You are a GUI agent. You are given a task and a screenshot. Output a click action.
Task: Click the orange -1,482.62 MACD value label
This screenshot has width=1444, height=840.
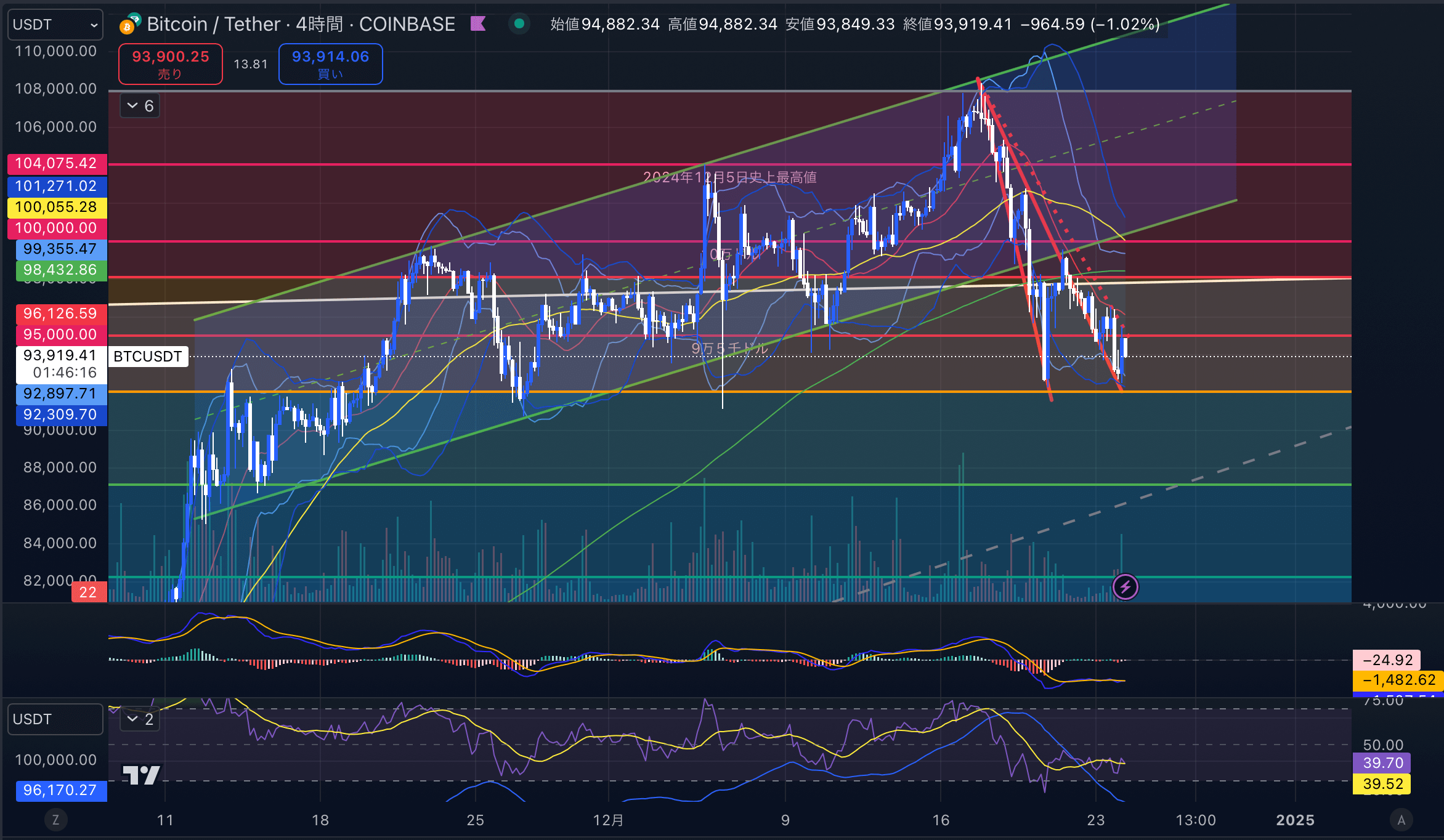click(x=1398, y=680)
